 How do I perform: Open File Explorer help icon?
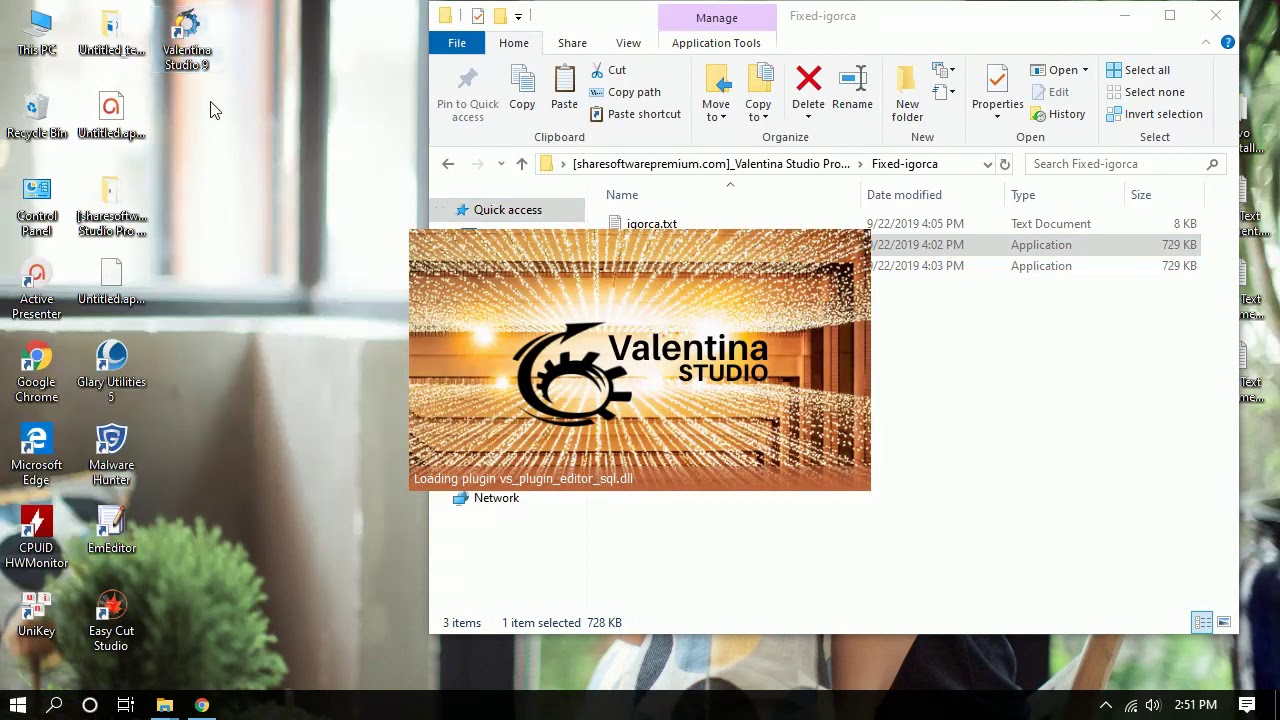pyautogui.click(x=1228, y=42)
